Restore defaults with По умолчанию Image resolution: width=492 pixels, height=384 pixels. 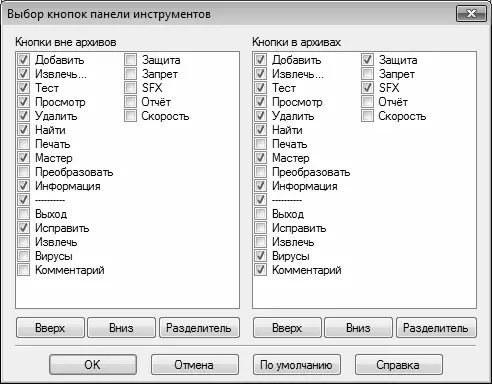[297, 365]
